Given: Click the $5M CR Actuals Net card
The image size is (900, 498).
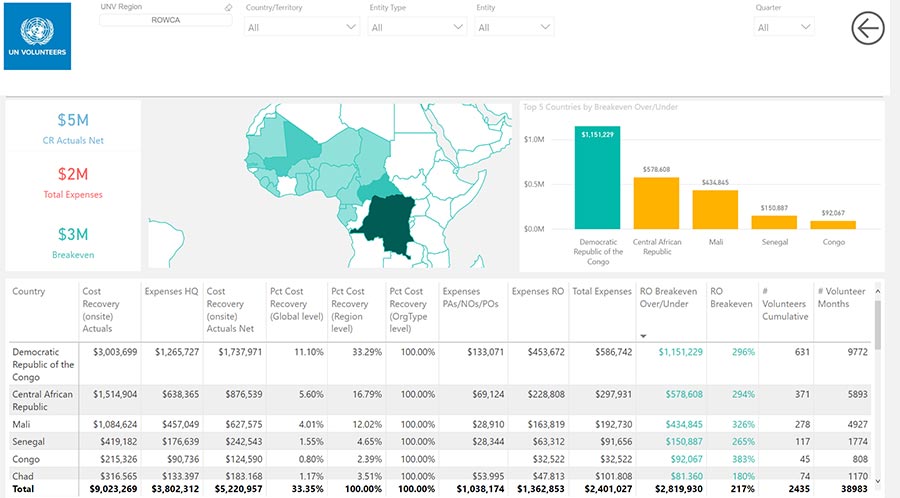Looking at the screenshot, I should click(x=73, y=128).
